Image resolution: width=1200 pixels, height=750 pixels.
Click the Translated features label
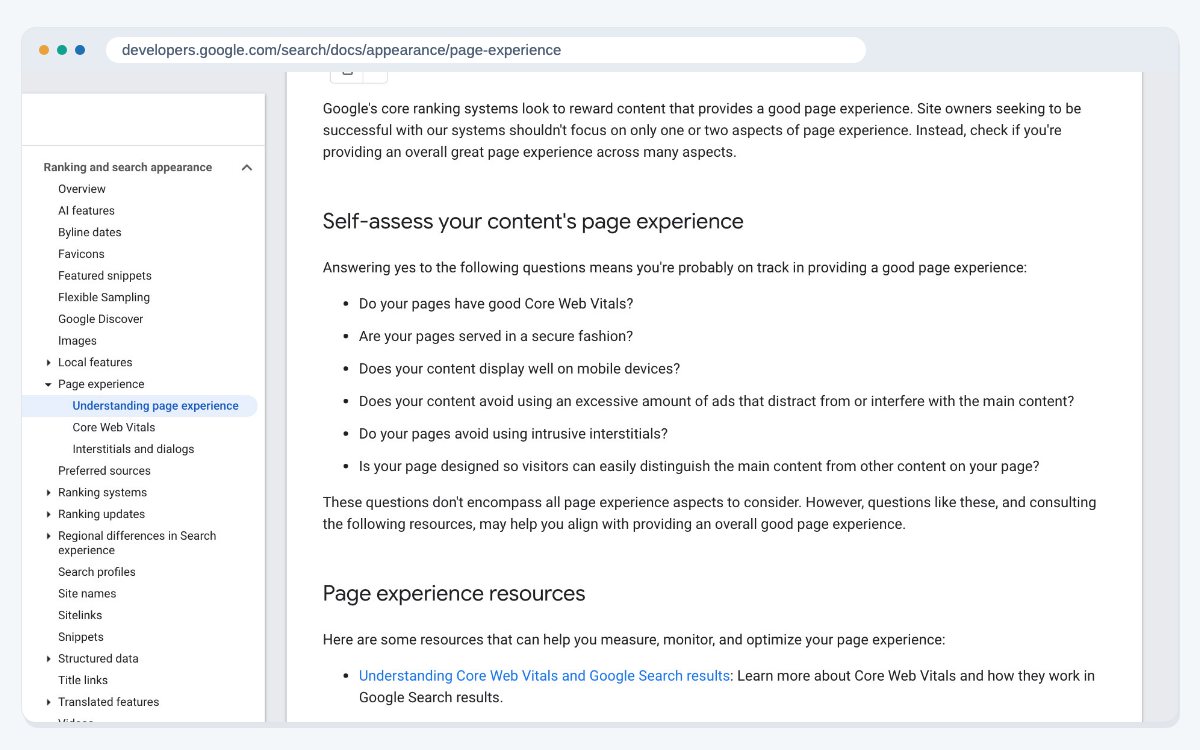point(108,702)
